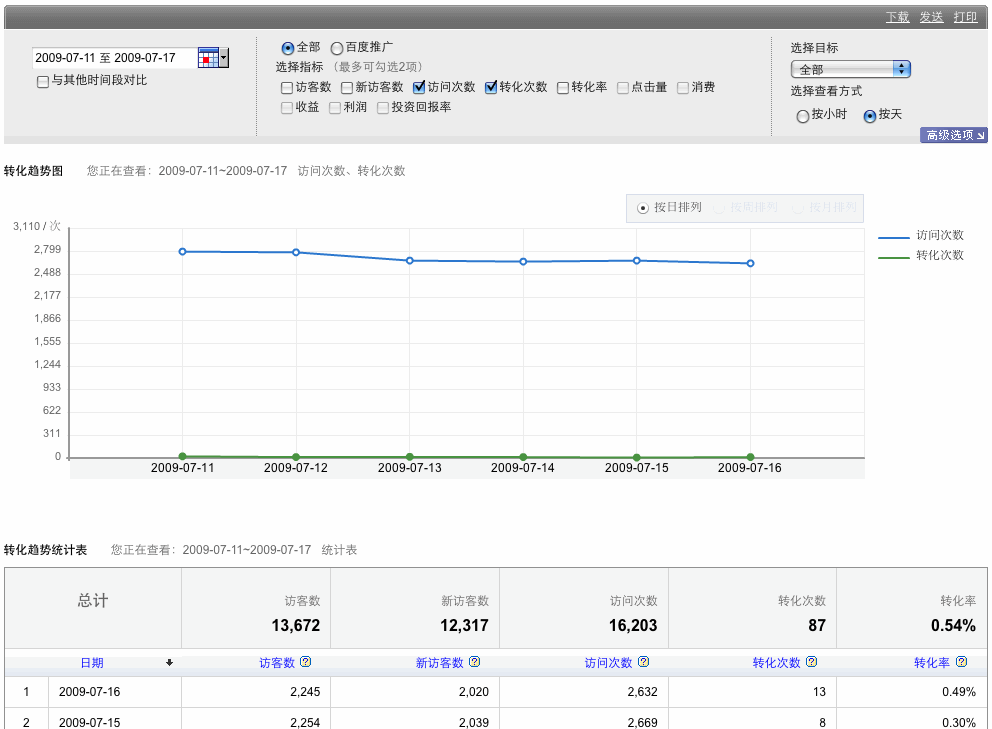Image resolution: width=992 pixels, height=729 pixels.
Task: Click the 下载 link
Action: point(897,17)
